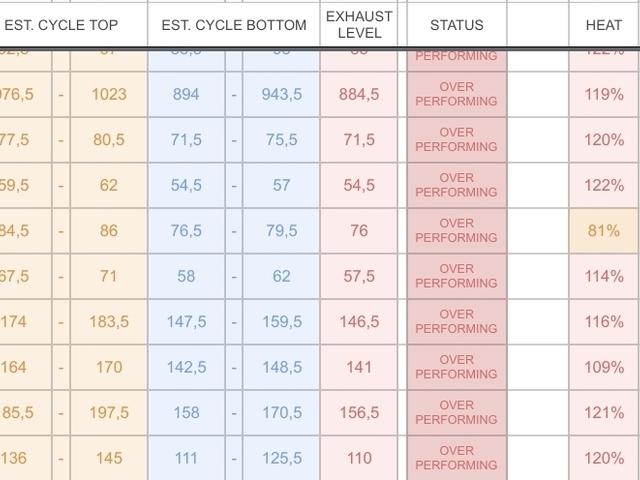Click the EXHAUST LEVEL column header

tap(359, 24)
